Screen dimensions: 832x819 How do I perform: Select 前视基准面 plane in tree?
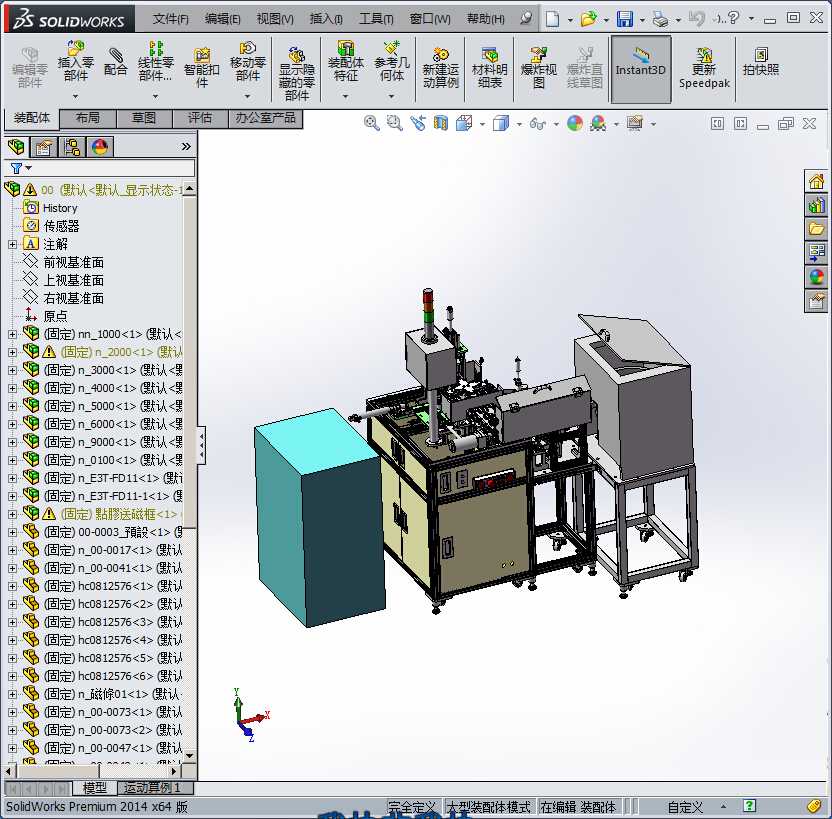click(73, 263)
